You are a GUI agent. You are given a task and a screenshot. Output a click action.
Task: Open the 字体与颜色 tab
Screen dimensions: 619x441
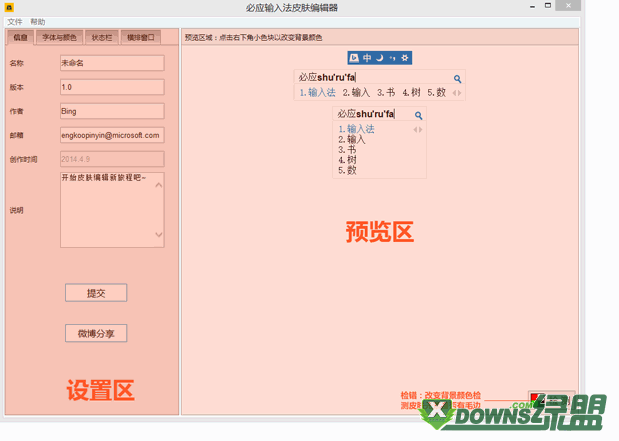coord(59,38)
